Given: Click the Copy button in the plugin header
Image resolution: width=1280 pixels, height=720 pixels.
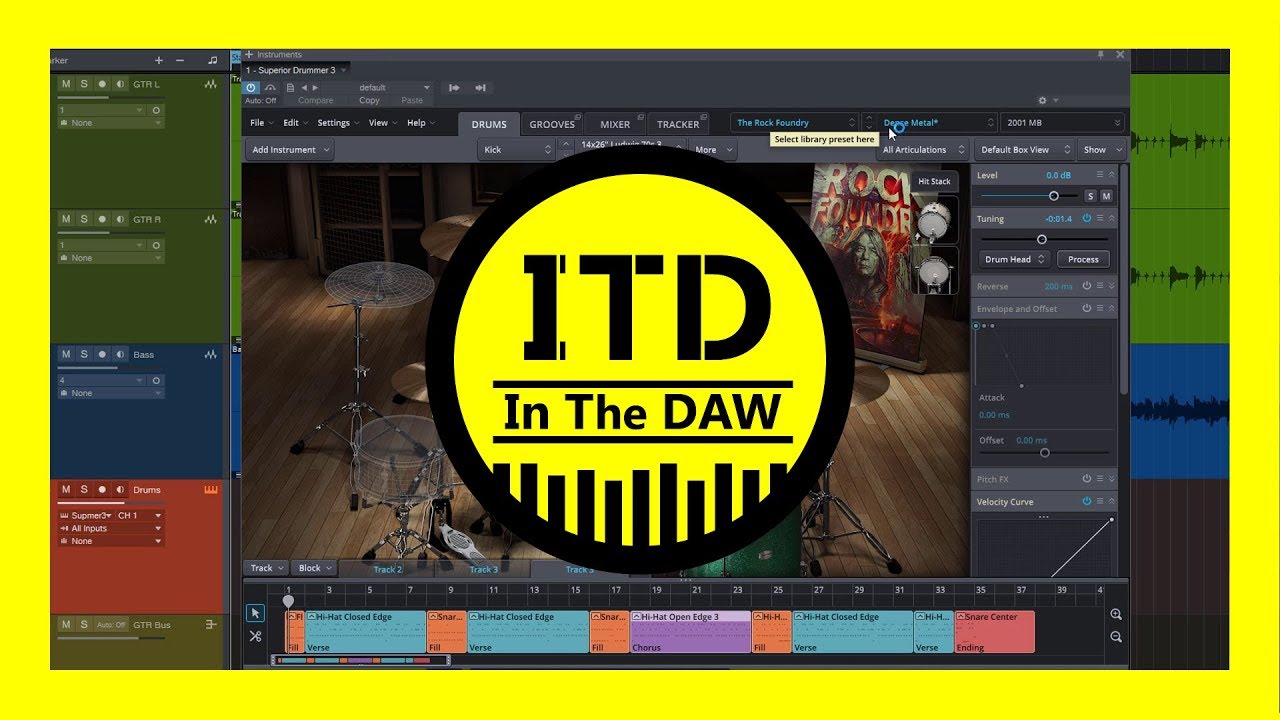Looking at the screenshot, I should (369, 100).
